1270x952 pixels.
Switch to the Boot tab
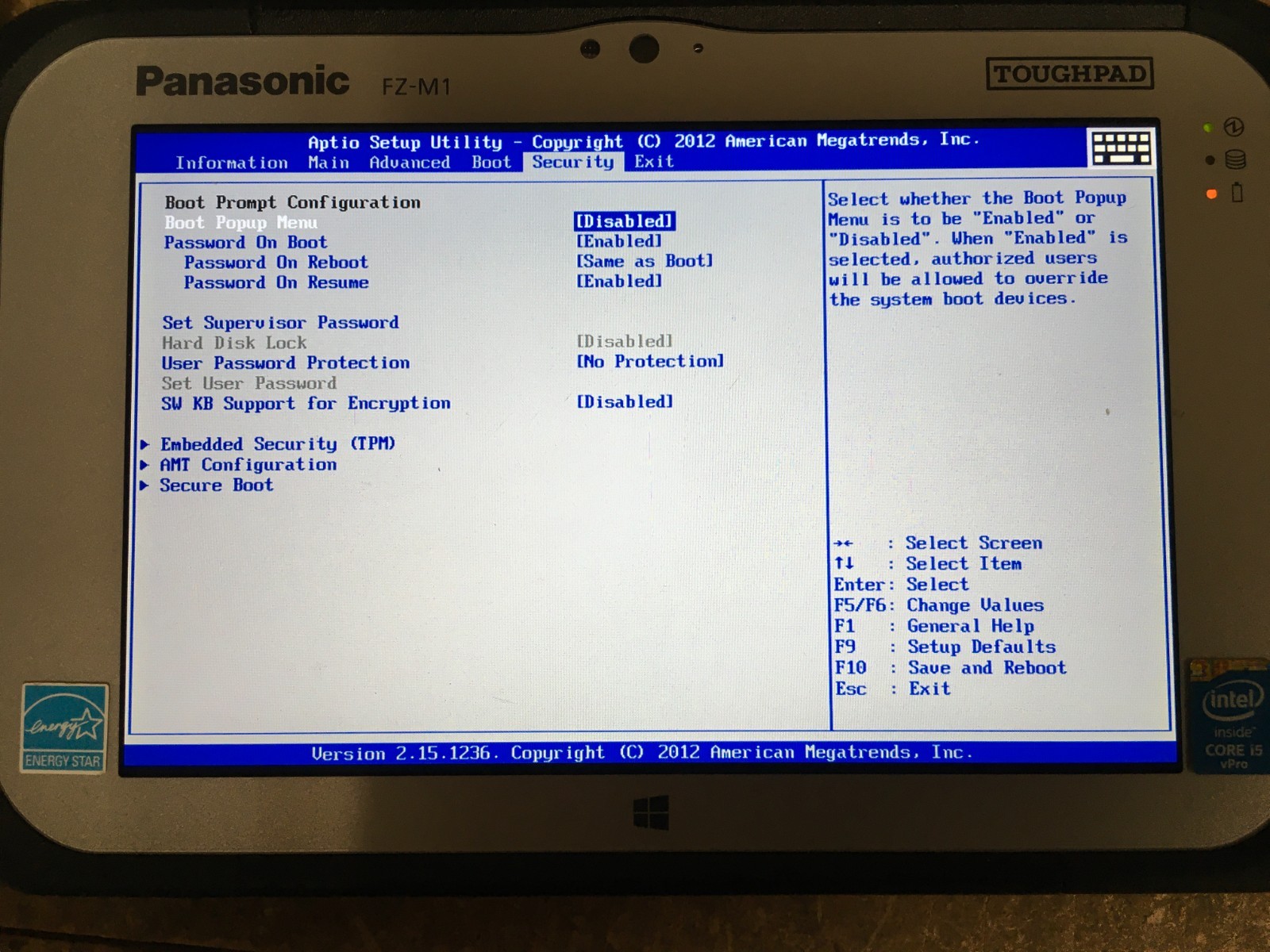tap(491, 163)
